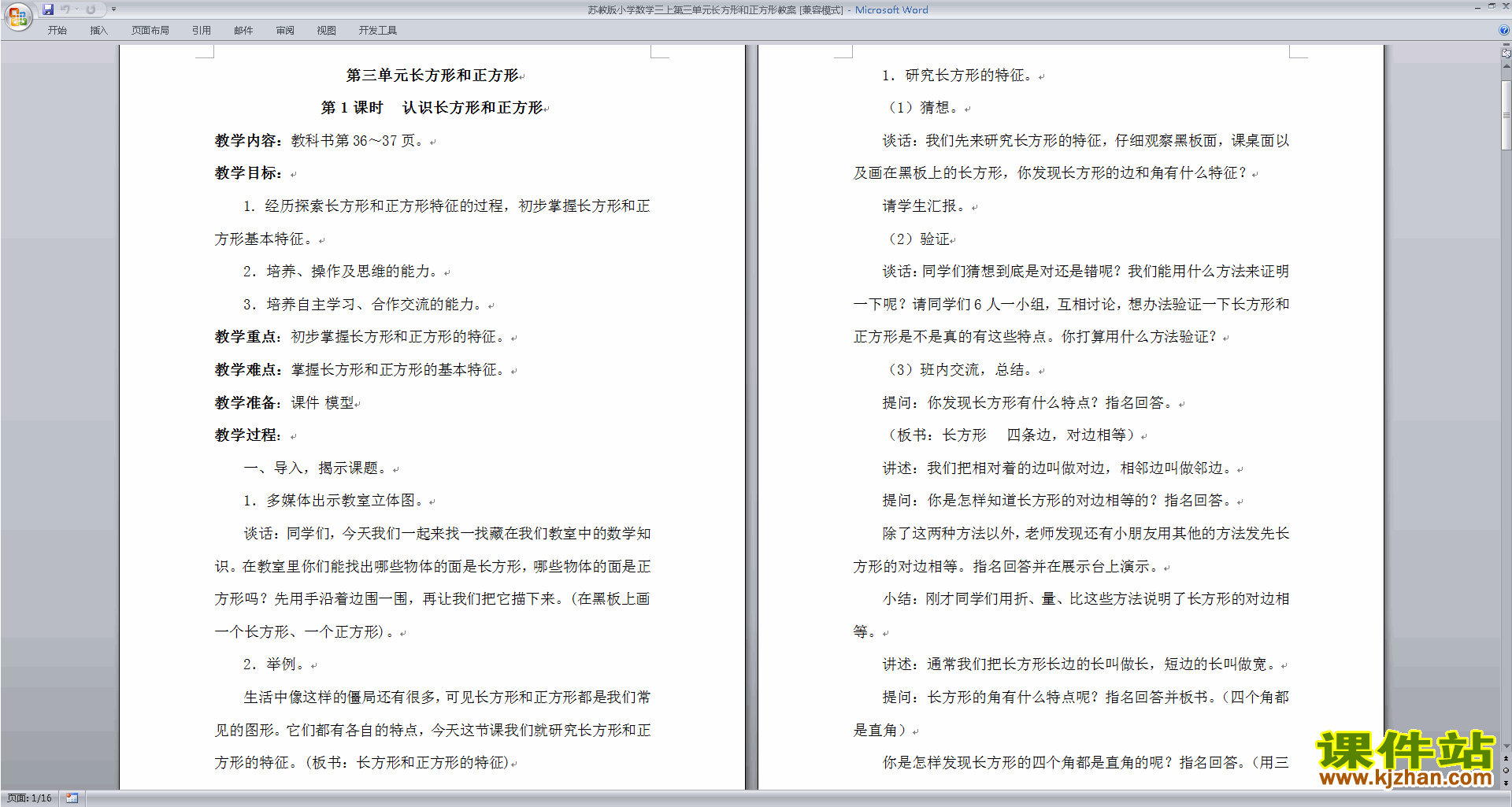
Task: Click the line 1．研究长方形的特征。
Action: pos(958,76)
